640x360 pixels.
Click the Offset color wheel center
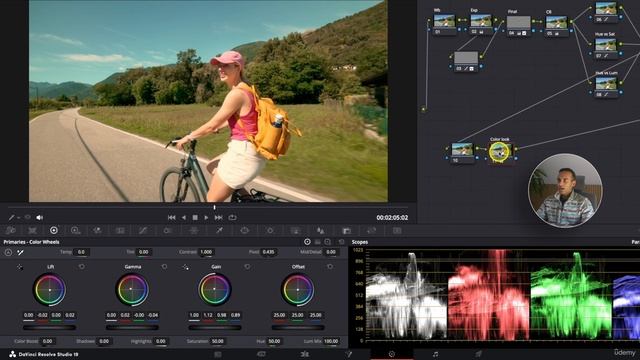(298, 289)
